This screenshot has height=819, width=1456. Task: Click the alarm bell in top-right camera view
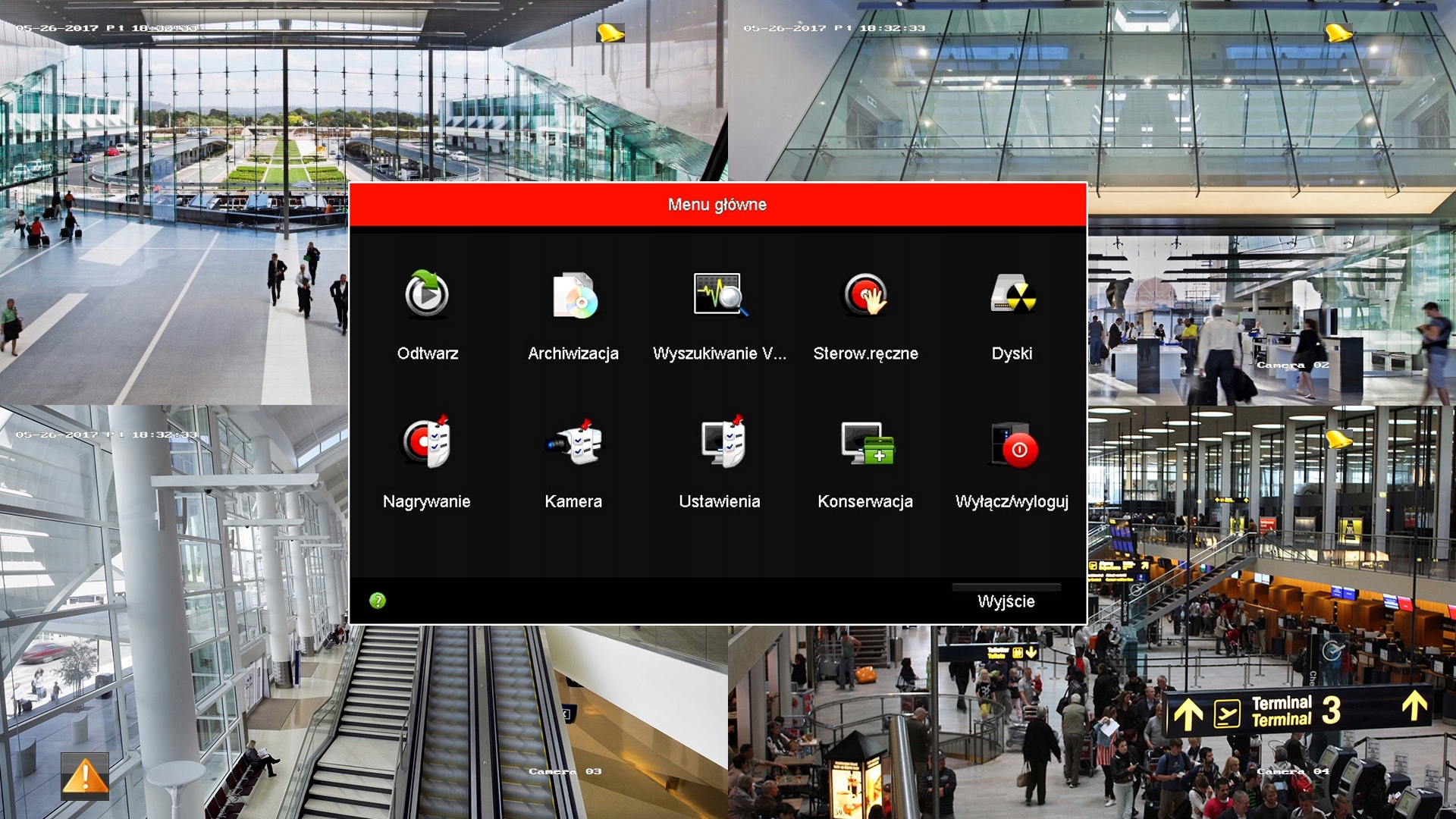(1338, 33)
